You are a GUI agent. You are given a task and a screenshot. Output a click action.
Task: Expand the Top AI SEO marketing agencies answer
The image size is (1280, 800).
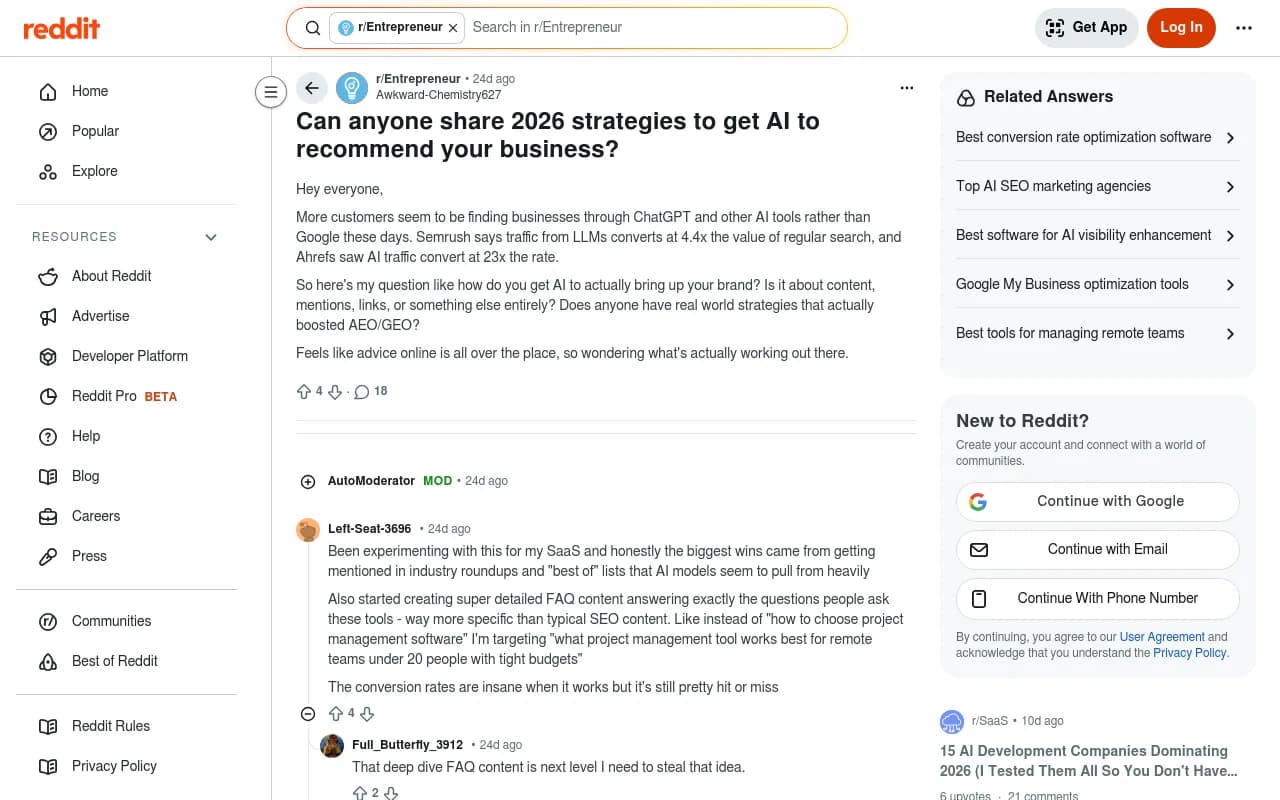pyautogui.click(x=1230, y=186)
